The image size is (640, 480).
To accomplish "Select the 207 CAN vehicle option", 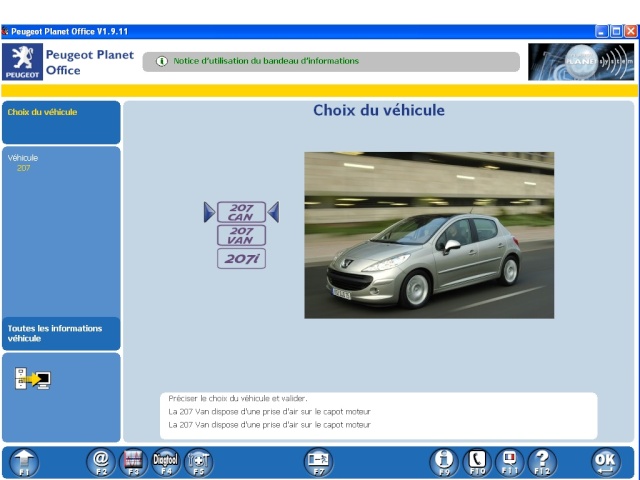I will click(x=241, y=212).
